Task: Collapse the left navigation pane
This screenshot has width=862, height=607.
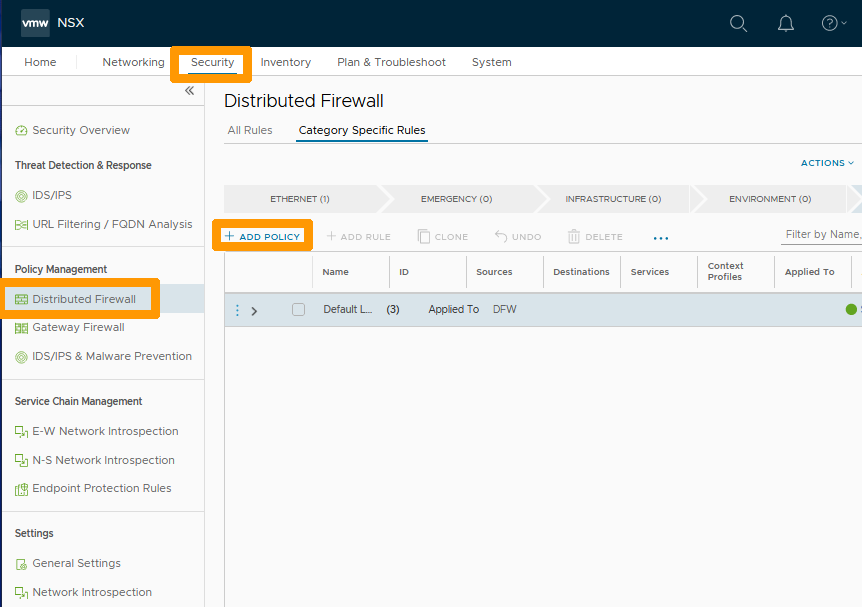Action: 189,90
